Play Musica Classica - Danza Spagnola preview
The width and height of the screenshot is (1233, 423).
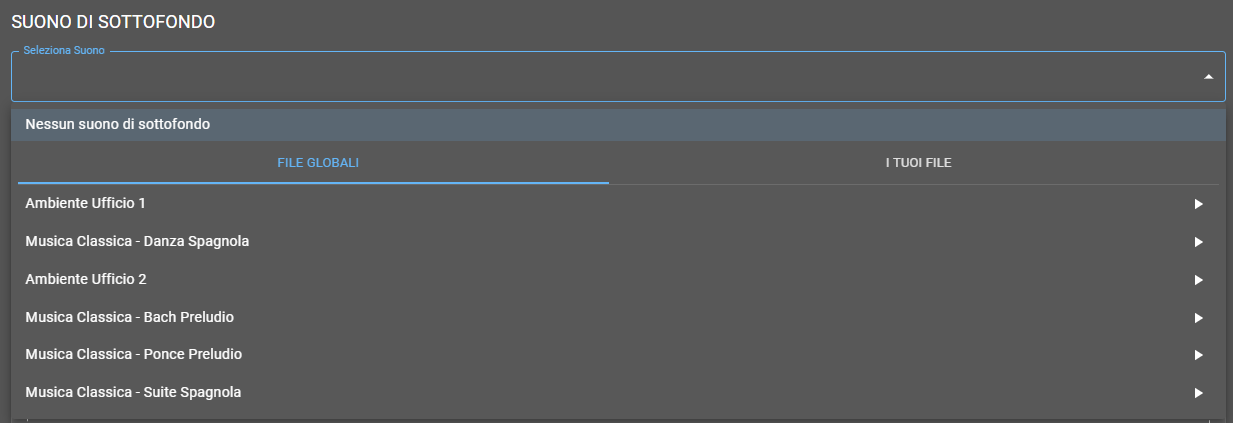pos(1198,242)
